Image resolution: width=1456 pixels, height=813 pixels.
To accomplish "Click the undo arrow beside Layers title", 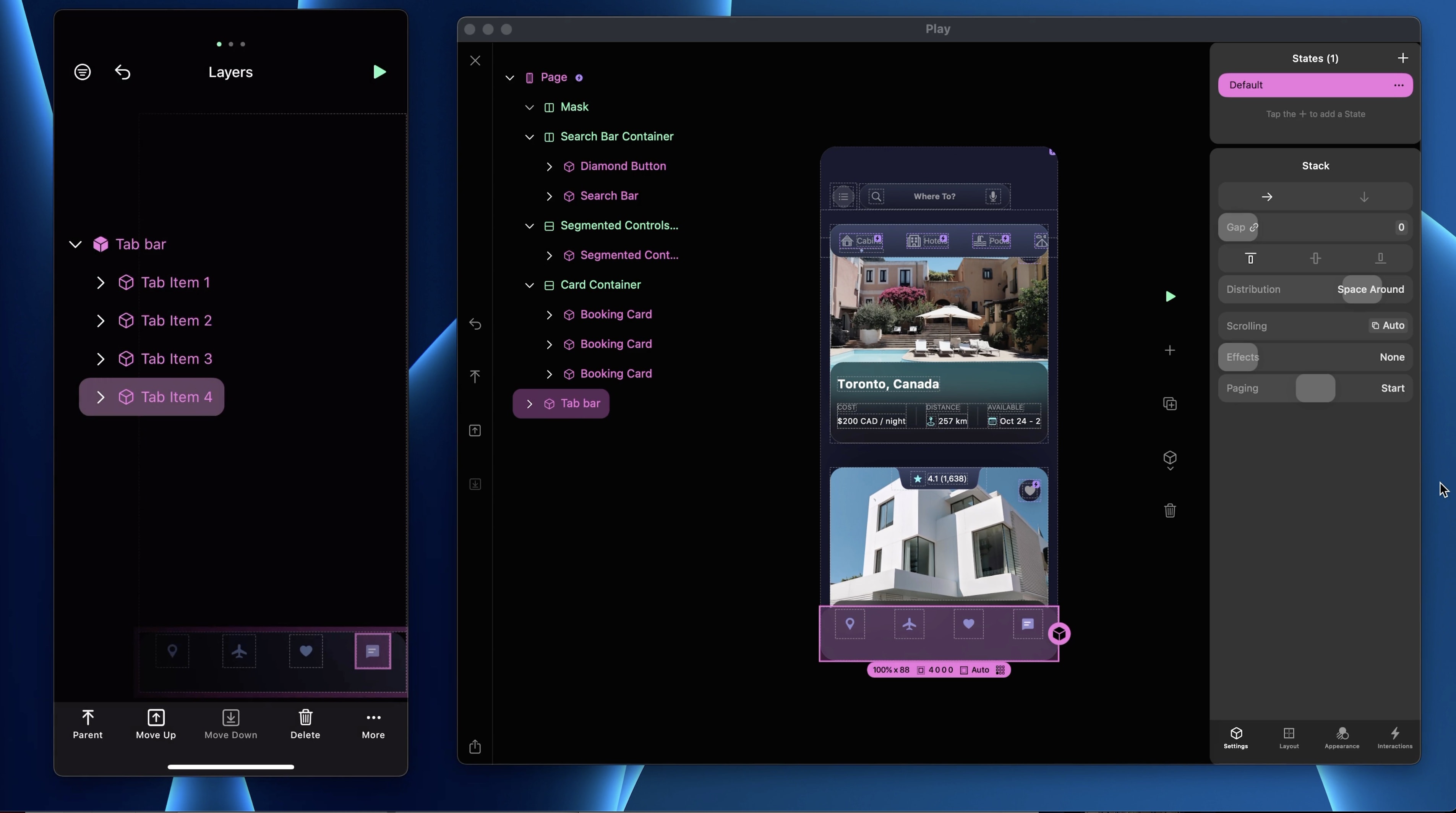I will pos(123,72).
